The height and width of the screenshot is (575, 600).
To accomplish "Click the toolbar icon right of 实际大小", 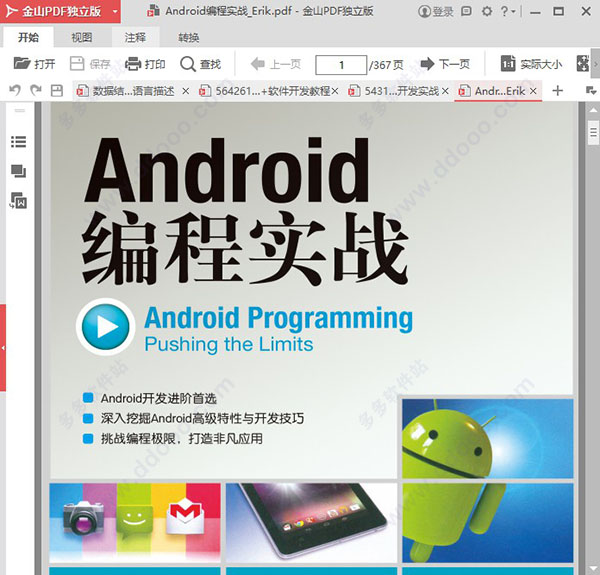I will coord(582,64).
